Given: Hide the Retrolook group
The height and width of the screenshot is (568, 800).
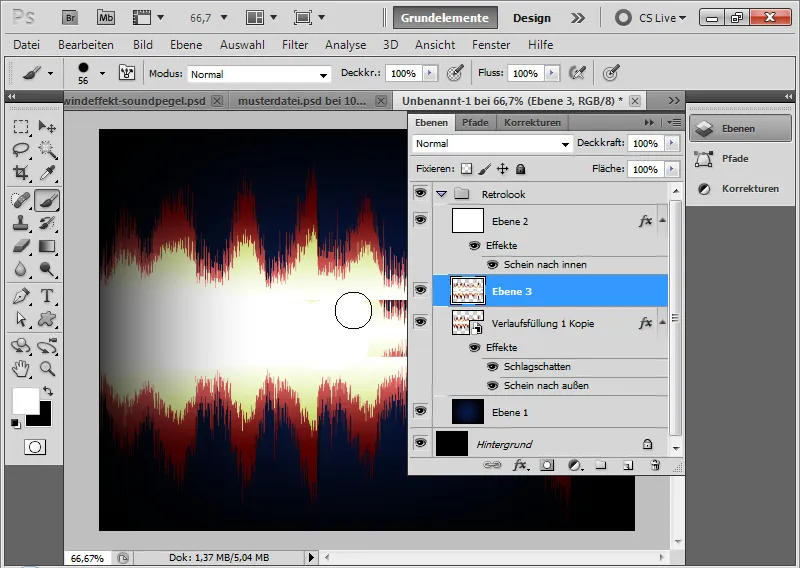Looking at the screenshot, I should coord(420,193).
